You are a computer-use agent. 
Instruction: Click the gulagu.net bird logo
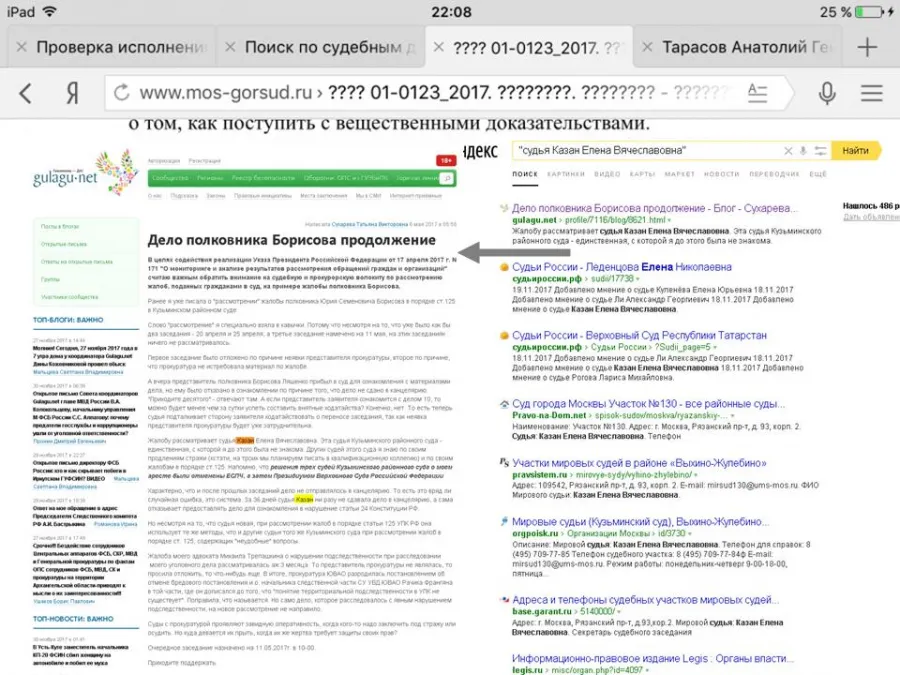pyautogui.click(x=86, y=172)
